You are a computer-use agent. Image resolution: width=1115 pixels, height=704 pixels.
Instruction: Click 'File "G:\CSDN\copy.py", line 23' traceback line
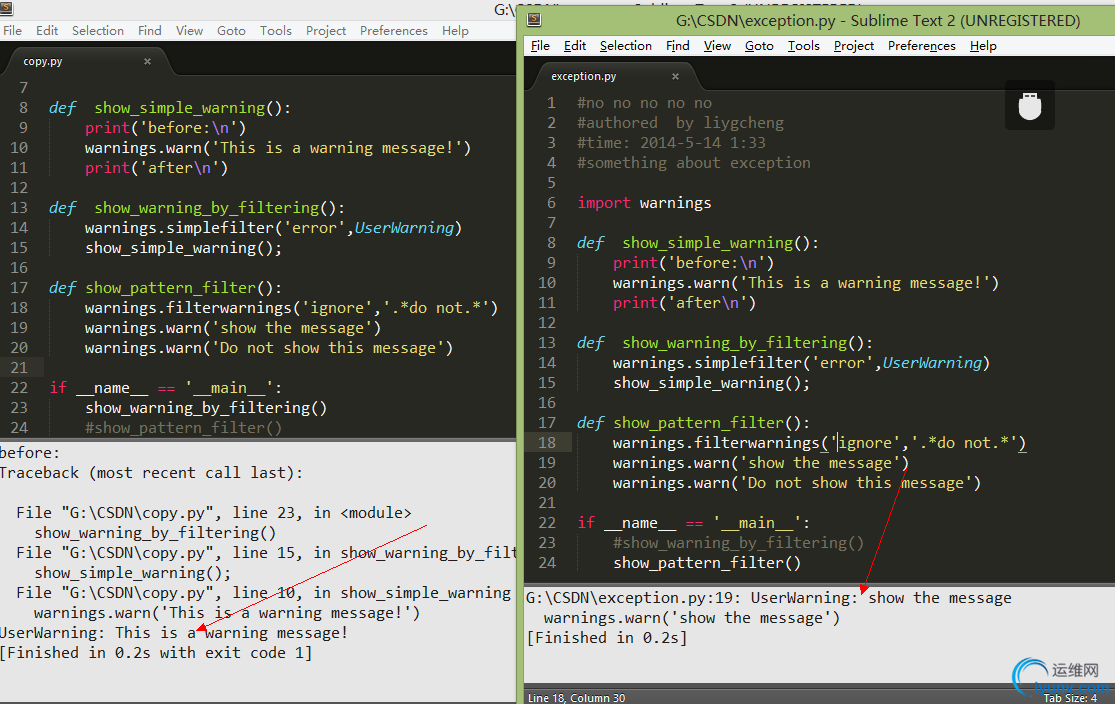pos(213,513)
